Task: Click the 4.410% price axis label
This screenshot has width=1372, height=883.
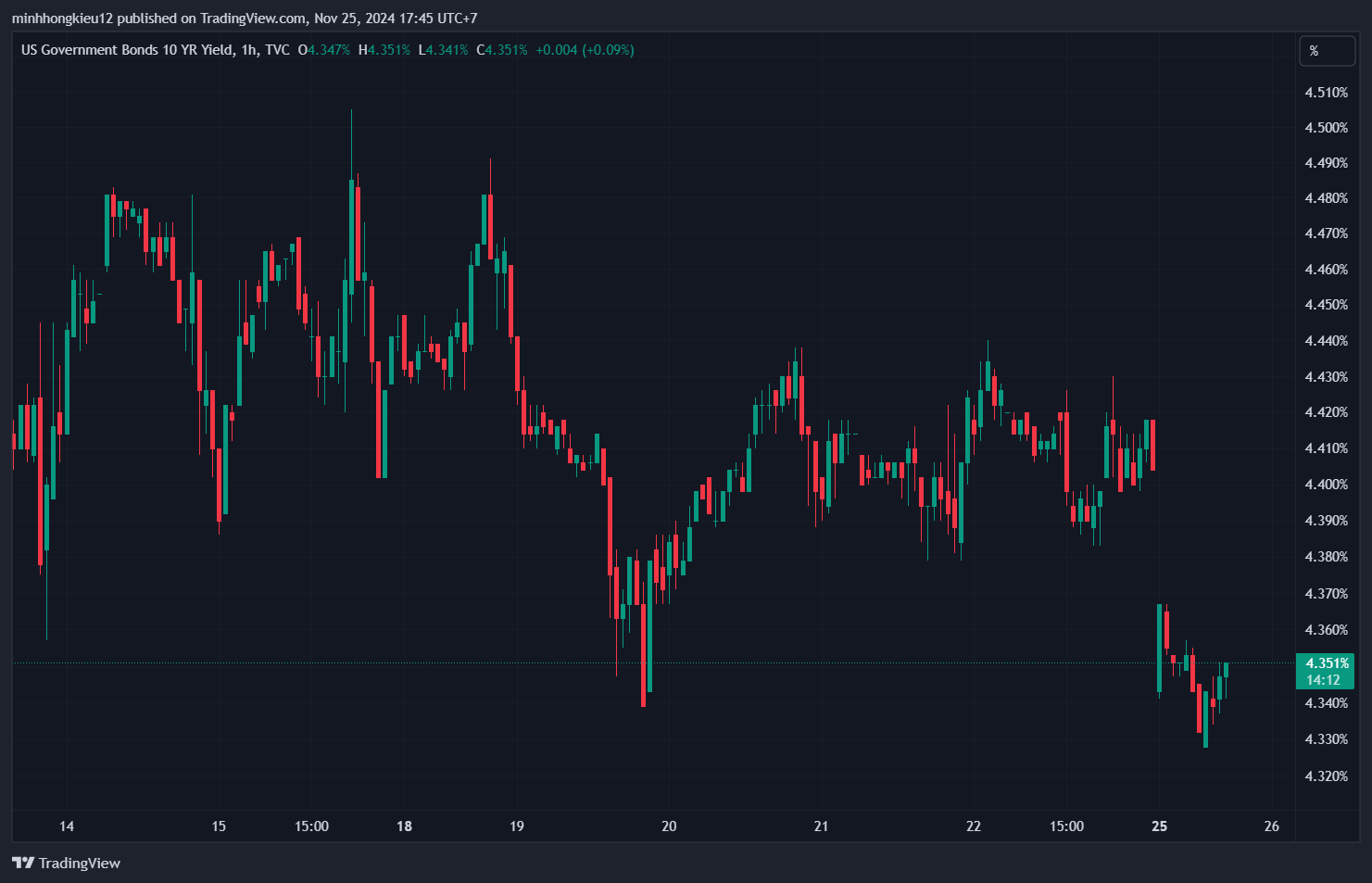Action: tap(1327, 448)
